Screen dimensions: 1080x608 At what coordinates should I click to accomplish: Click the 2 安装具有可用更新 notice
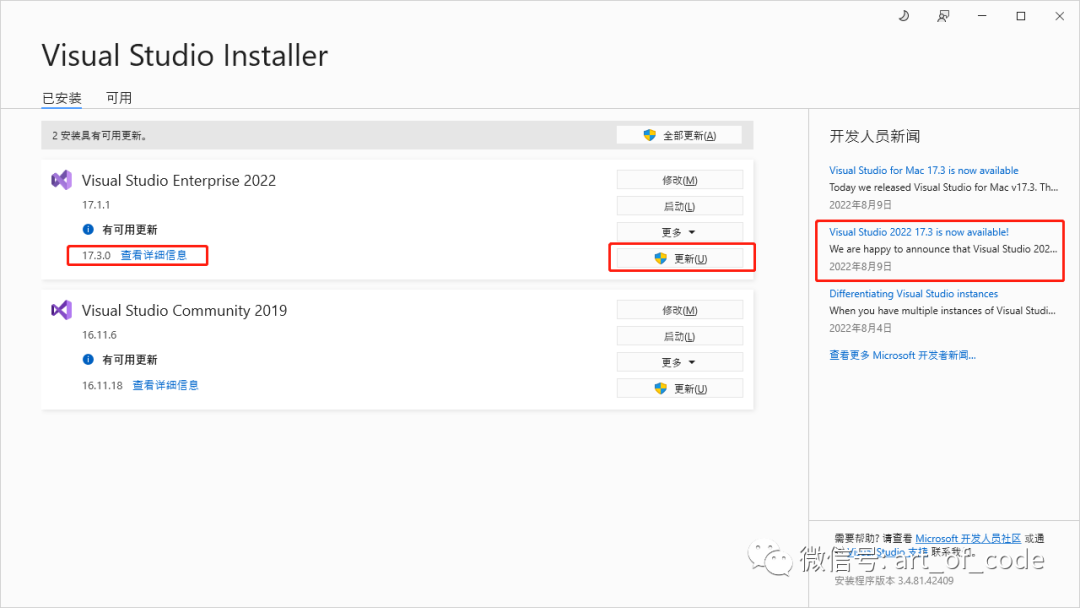(x=99, y=136)
